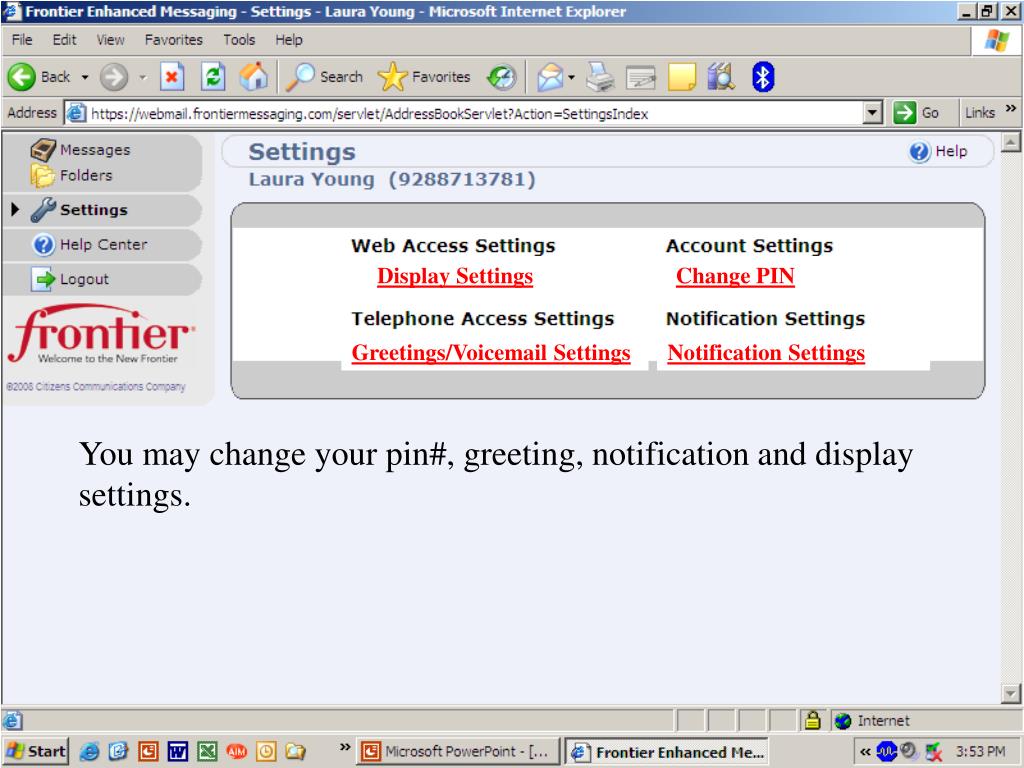Click the blue Help question-mark icon
This screenshot has height=768, width=1024.
(919, 152)
